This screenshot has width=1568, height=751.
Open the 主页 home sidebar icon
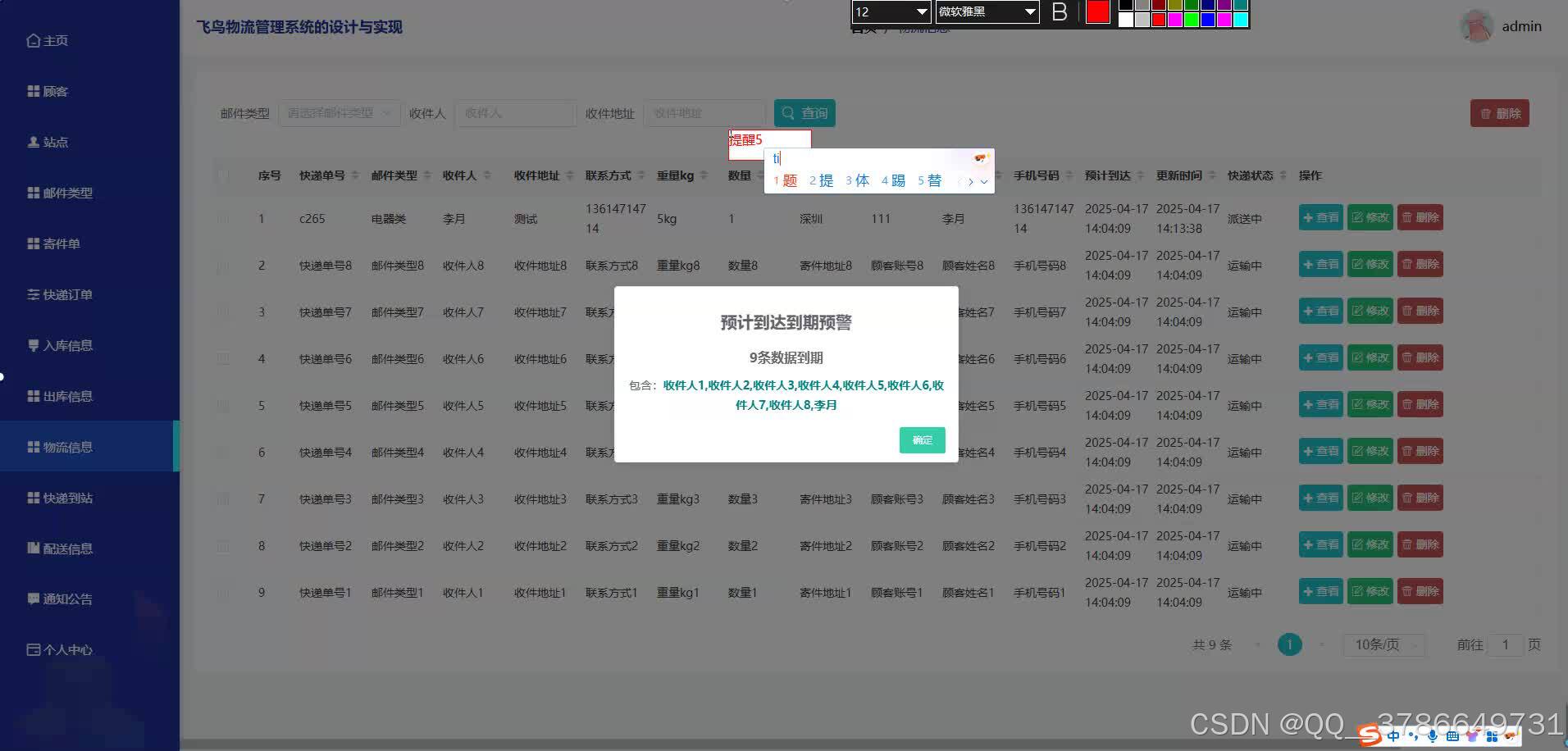tap(34, 40)
